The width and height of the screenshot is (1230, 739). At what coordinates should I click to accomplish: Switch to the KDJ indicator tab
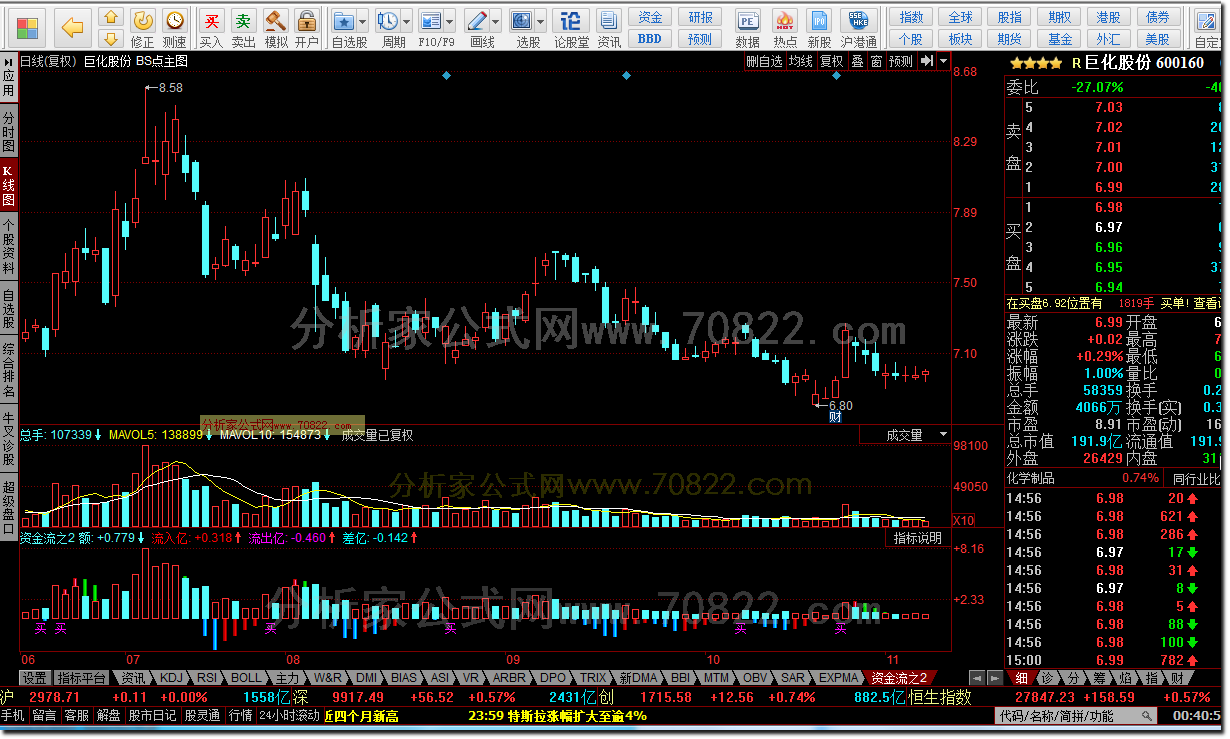coord(172,677)
